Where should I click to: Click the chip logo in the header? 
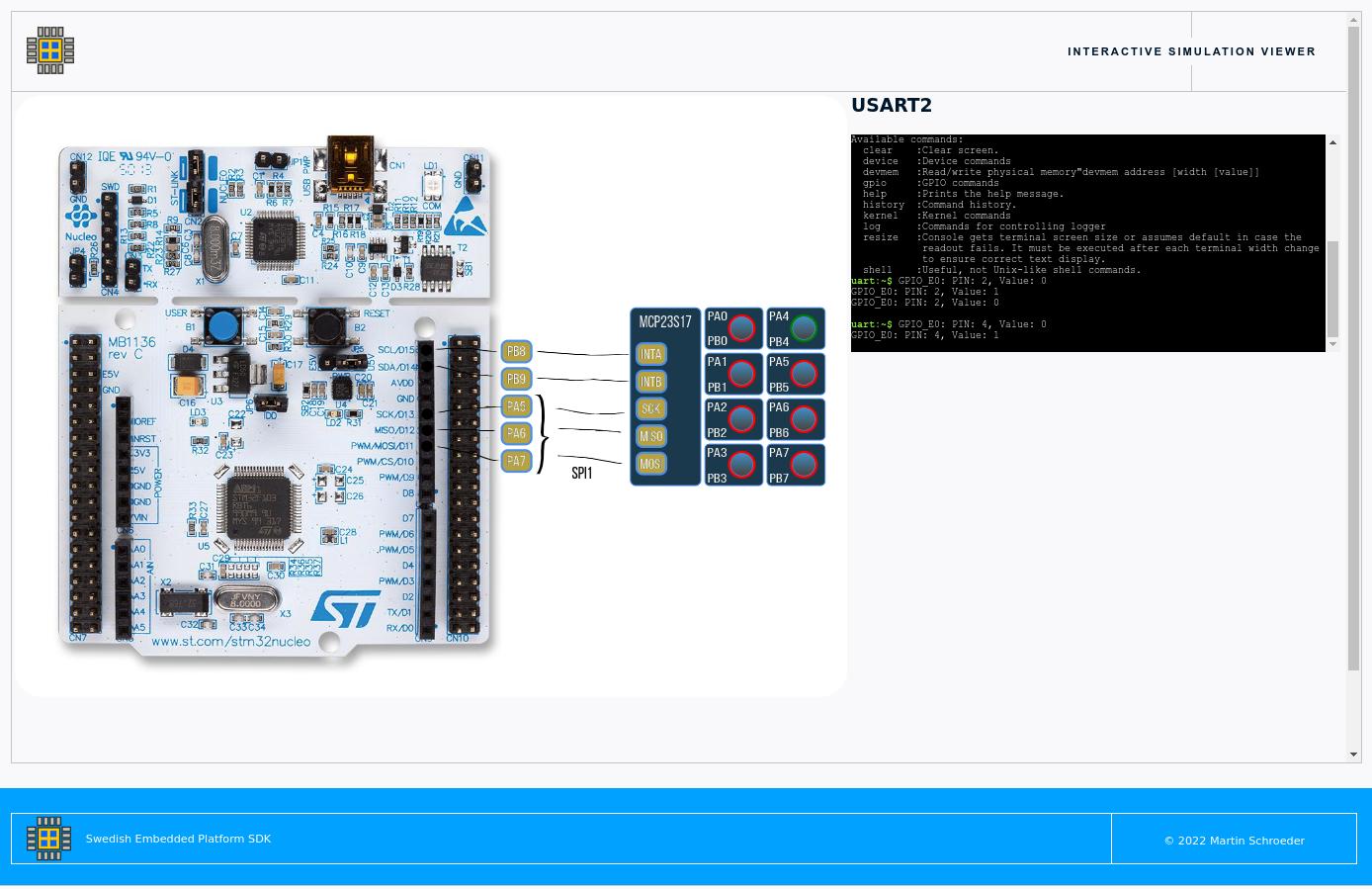(50, 50)
